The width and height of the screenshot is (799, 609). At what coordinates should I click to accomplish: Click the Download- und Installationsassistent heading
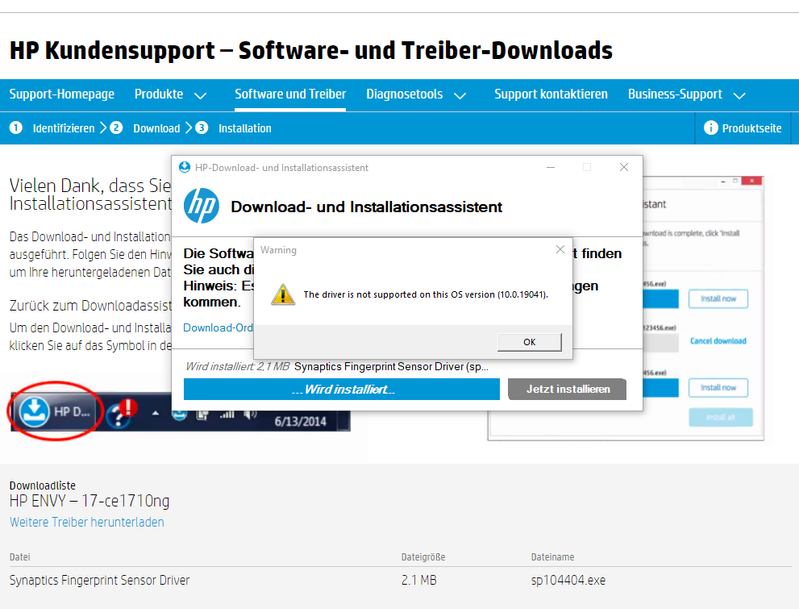(366, 207)
